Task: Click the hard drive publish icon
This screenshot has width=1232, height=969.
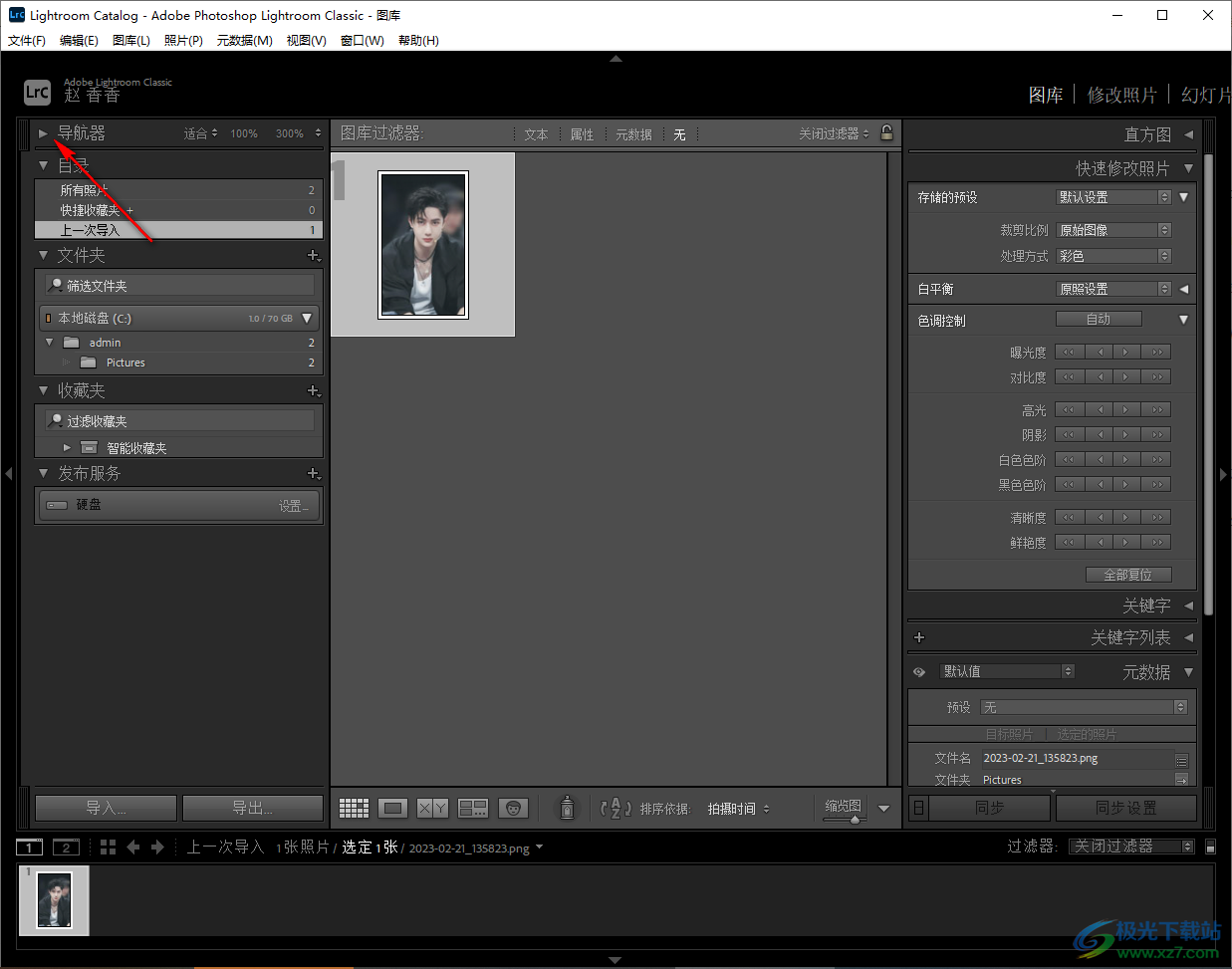Action: (x=57, y=505)
